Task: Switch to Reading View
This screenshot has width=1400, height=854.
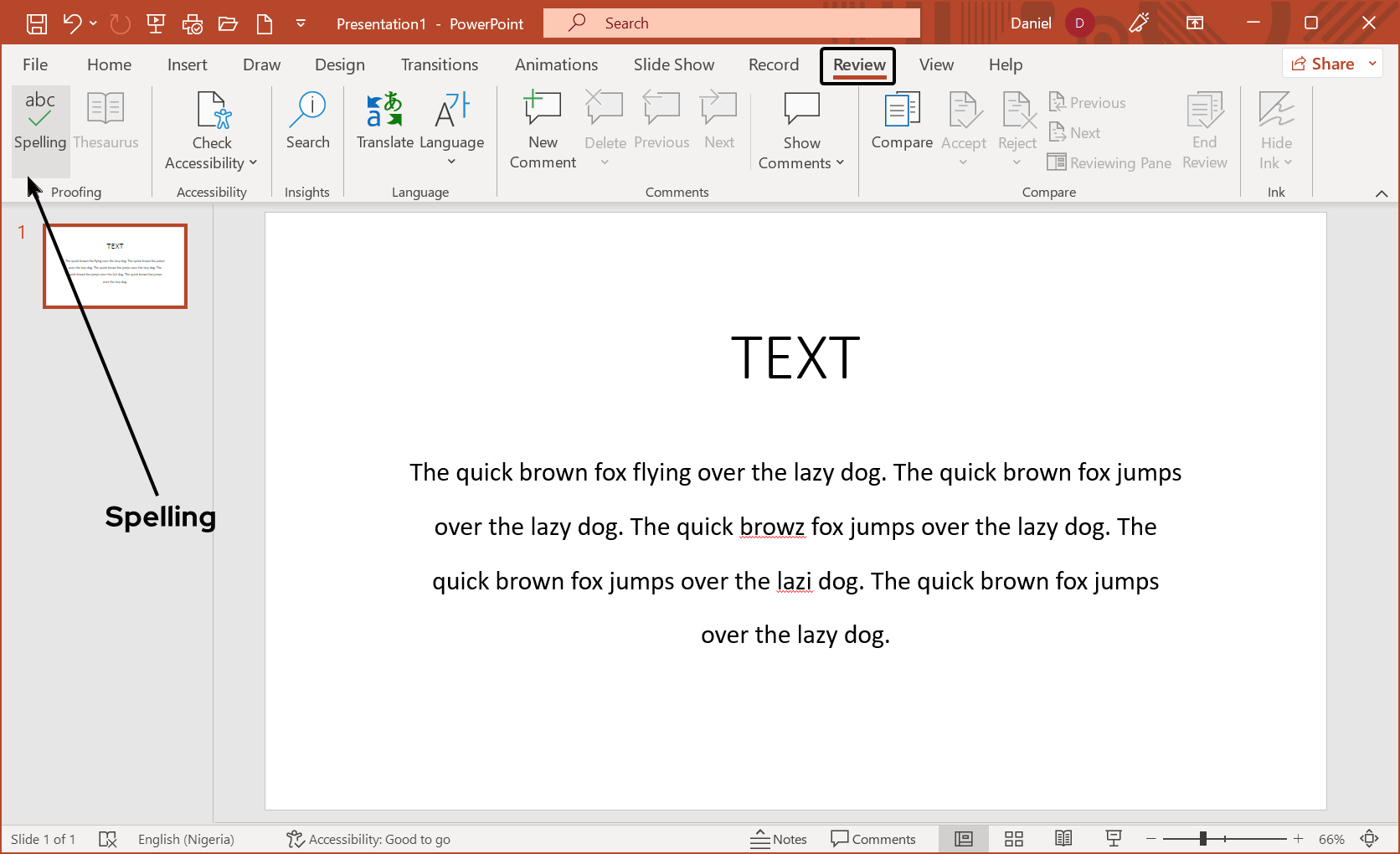Action: point(1063,838)
